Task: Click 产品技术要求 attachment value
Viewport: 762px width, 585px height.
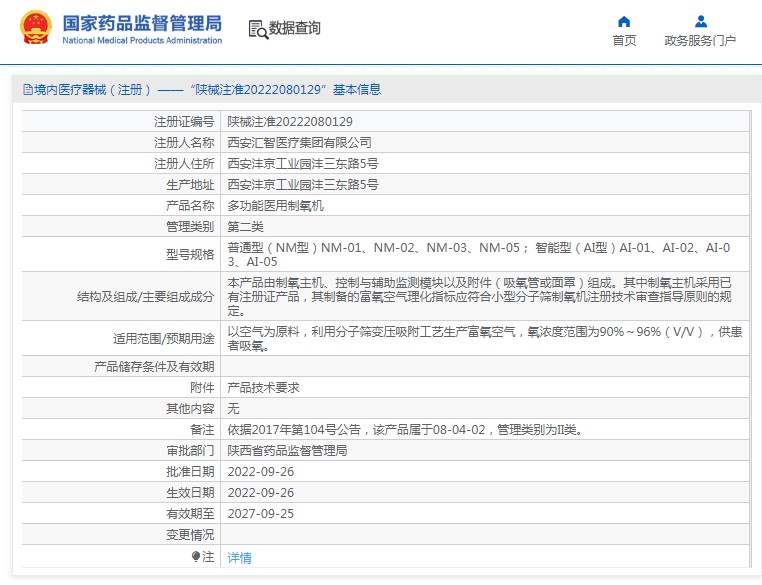Action: pos(263,387)
